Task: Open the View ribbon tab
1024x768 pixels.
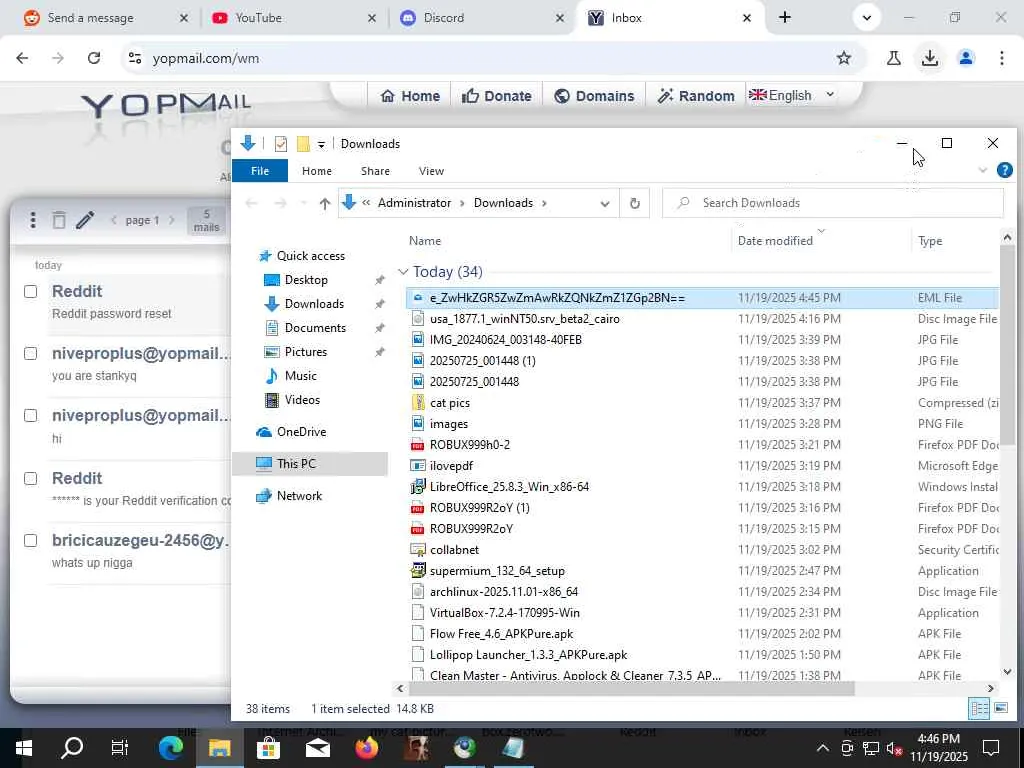Action: pos(431,170)
